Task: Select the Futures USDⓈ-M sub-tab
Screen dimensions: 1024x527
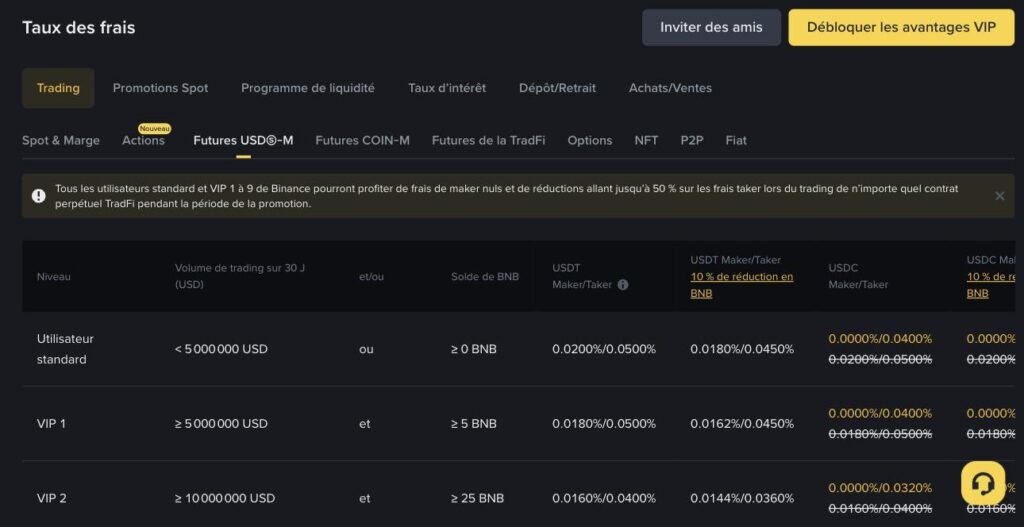Action: click(x=243, y=140)
